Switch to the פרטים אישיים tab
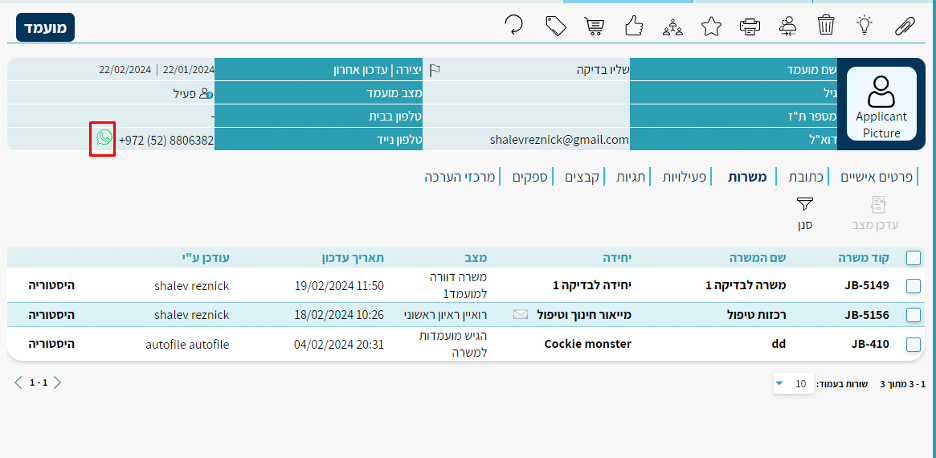 point(878,177)
